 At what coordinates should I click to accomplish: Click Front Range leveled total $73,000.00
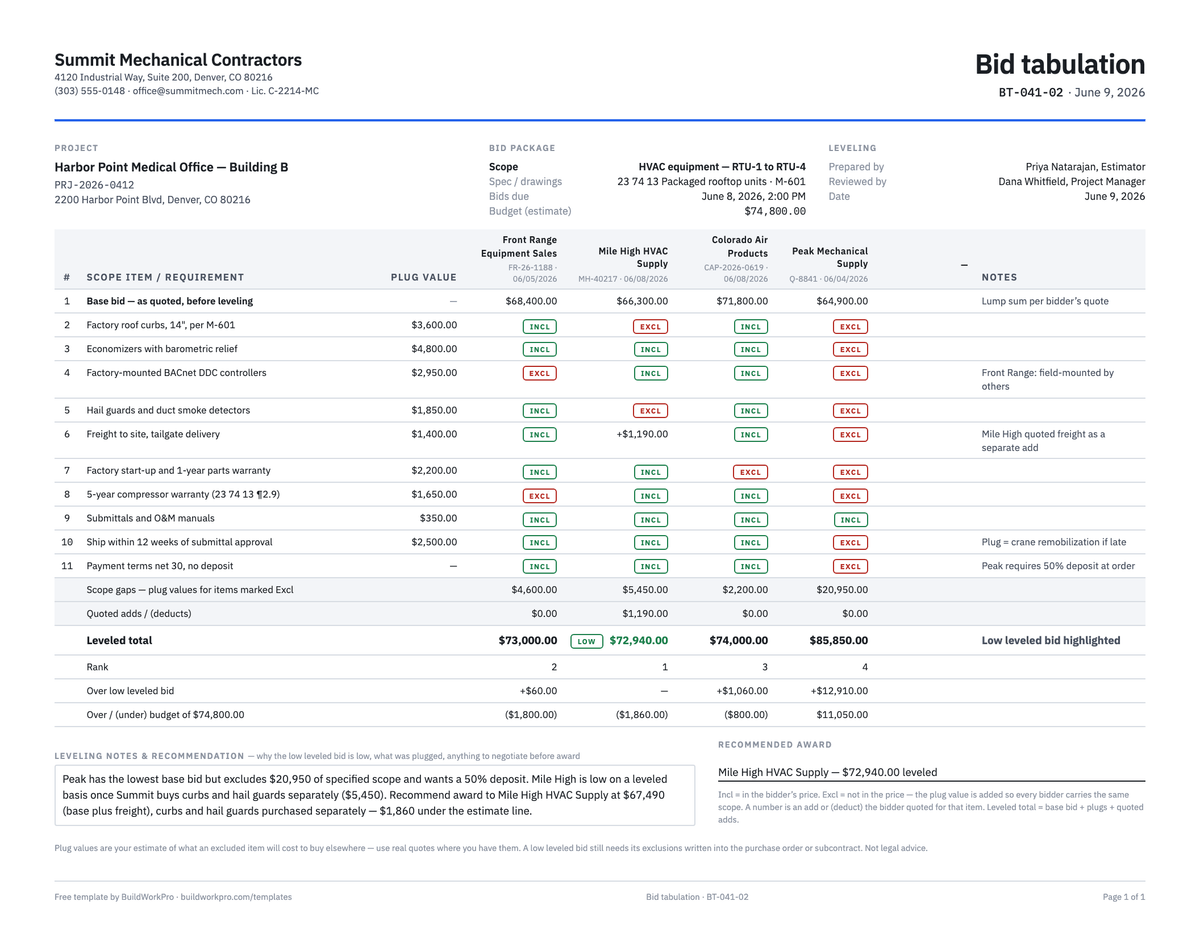(x=528, y=640)
